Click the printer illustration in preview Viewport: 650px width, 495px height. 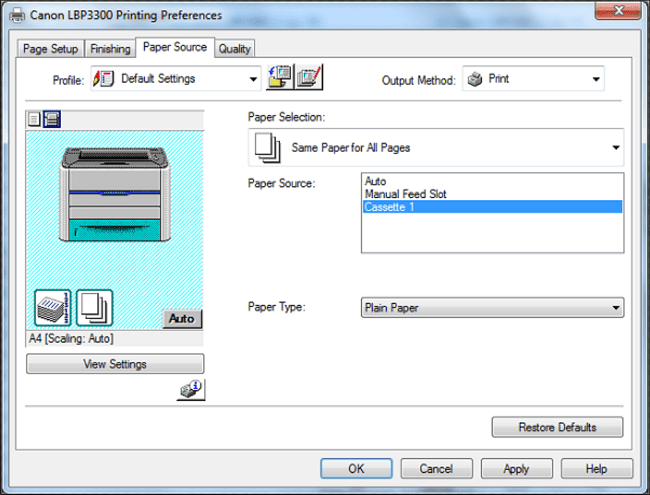[x=114, y=194]
